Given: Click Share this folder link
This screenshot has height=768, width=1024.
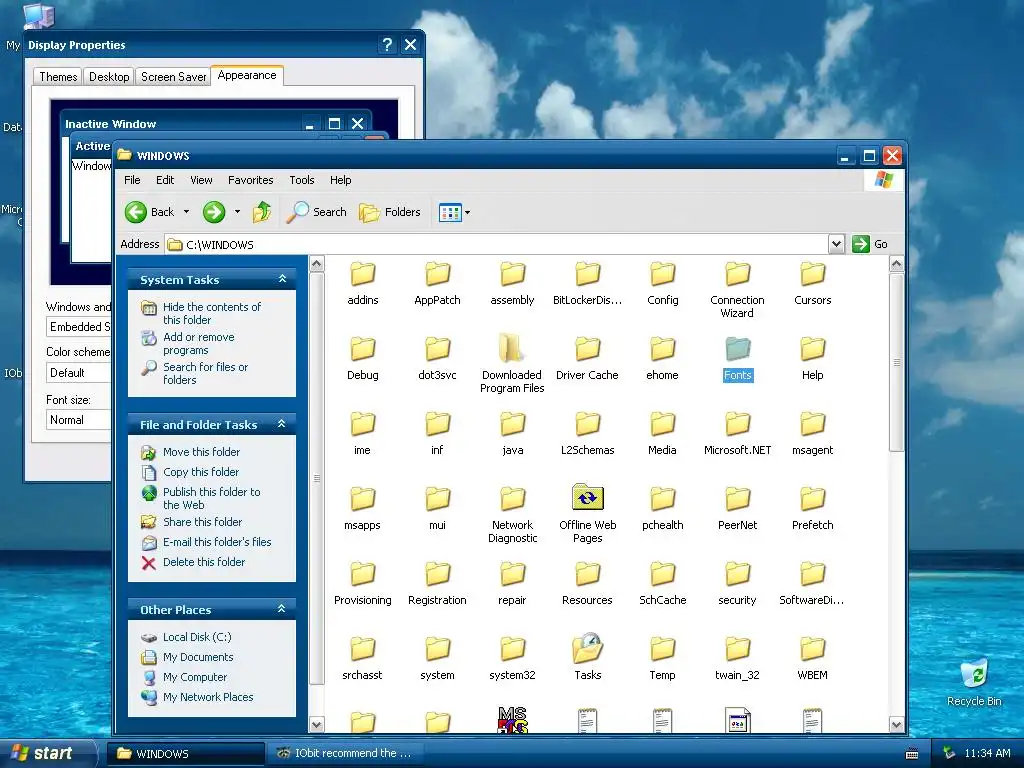Looking at the screenshot, I should coord(202,522).
